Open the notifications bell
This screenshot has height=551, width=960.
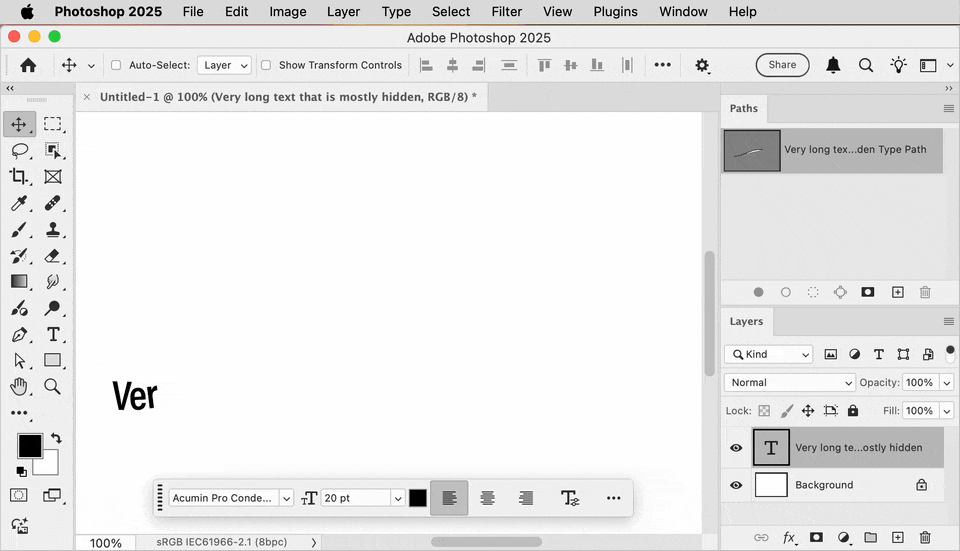click(x=833, y=65)
